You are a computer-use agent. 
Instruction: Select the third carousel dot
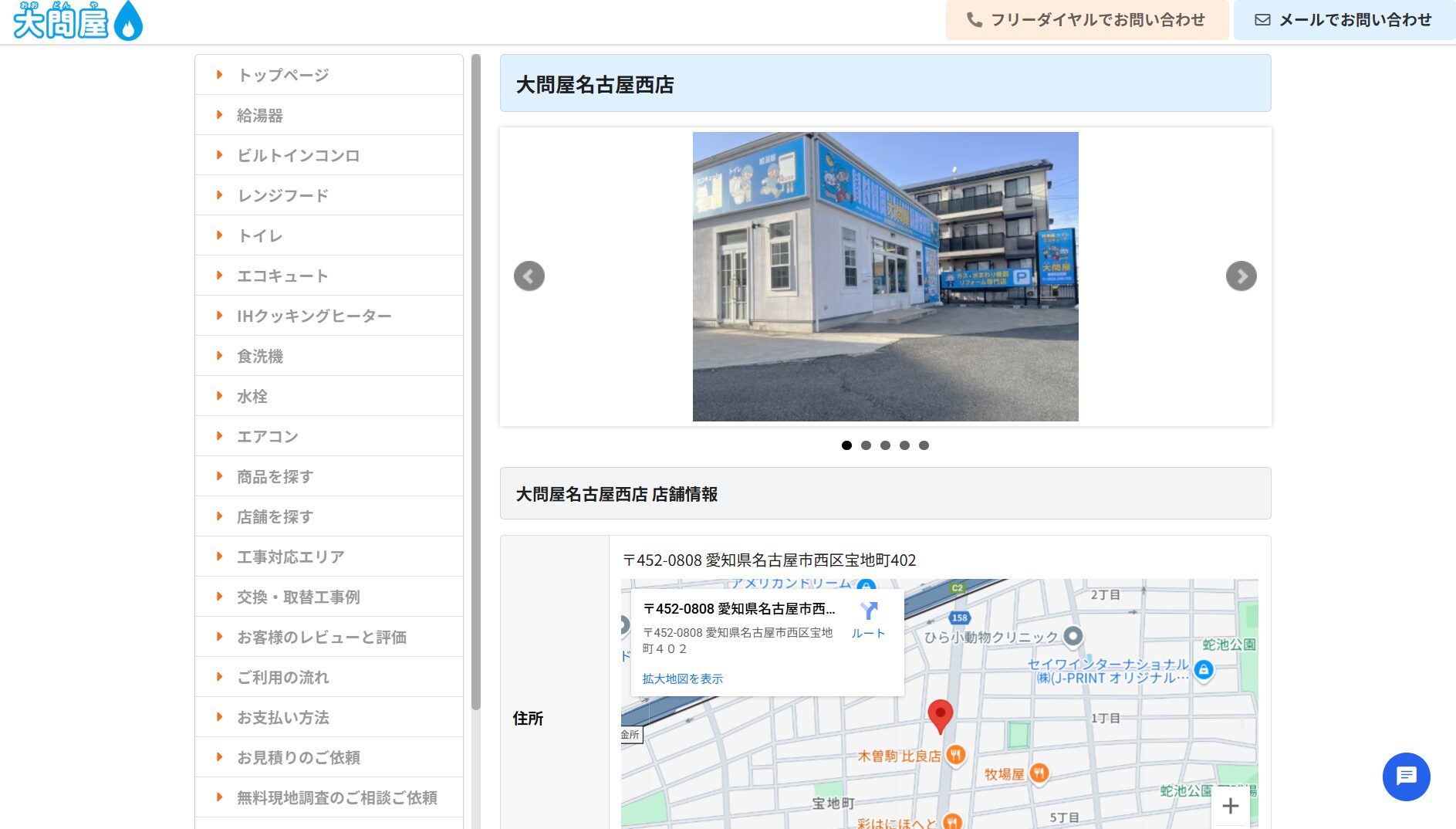(x=885, y=445)
